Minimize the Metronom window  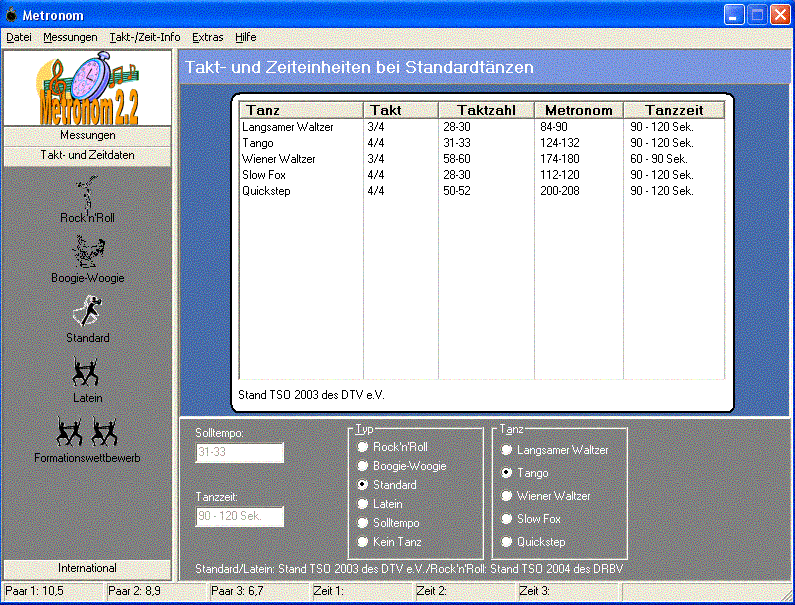[734, 15]
